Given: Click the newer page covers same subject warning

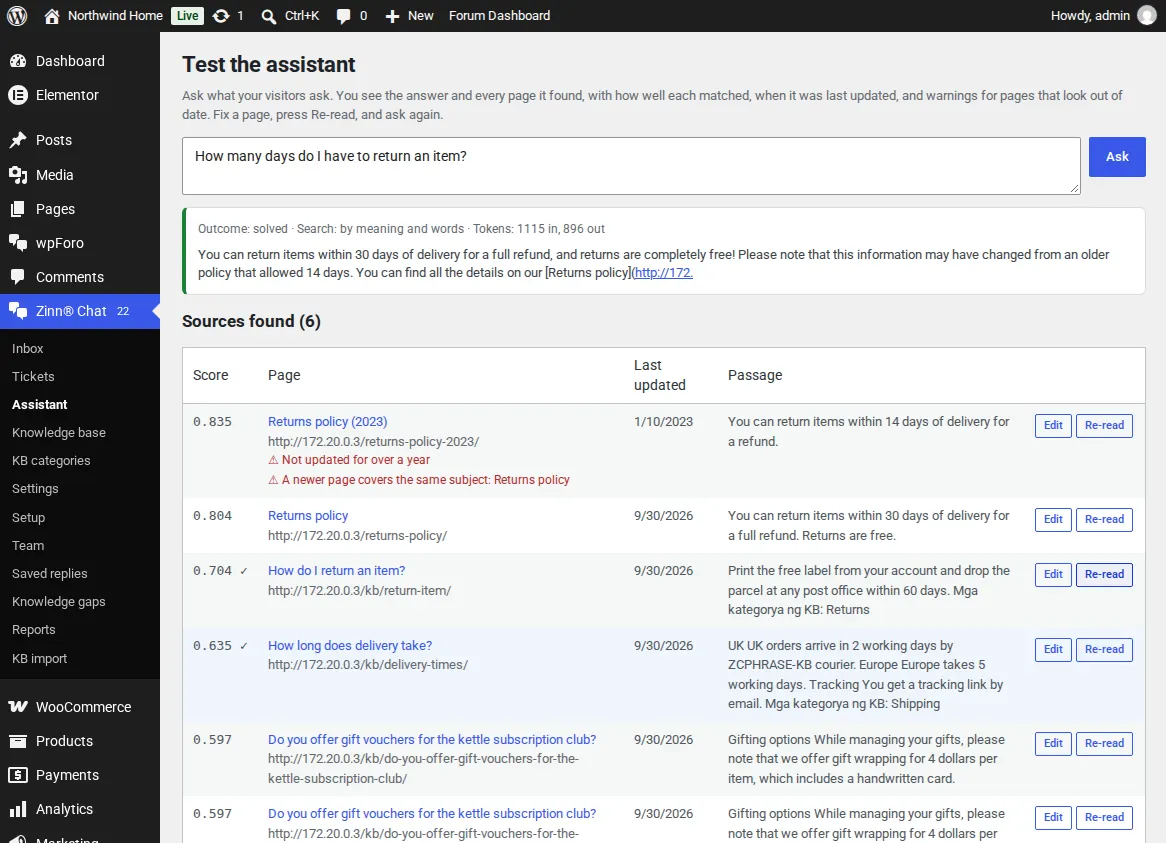Looking at the screenshot, I should 419,480.
